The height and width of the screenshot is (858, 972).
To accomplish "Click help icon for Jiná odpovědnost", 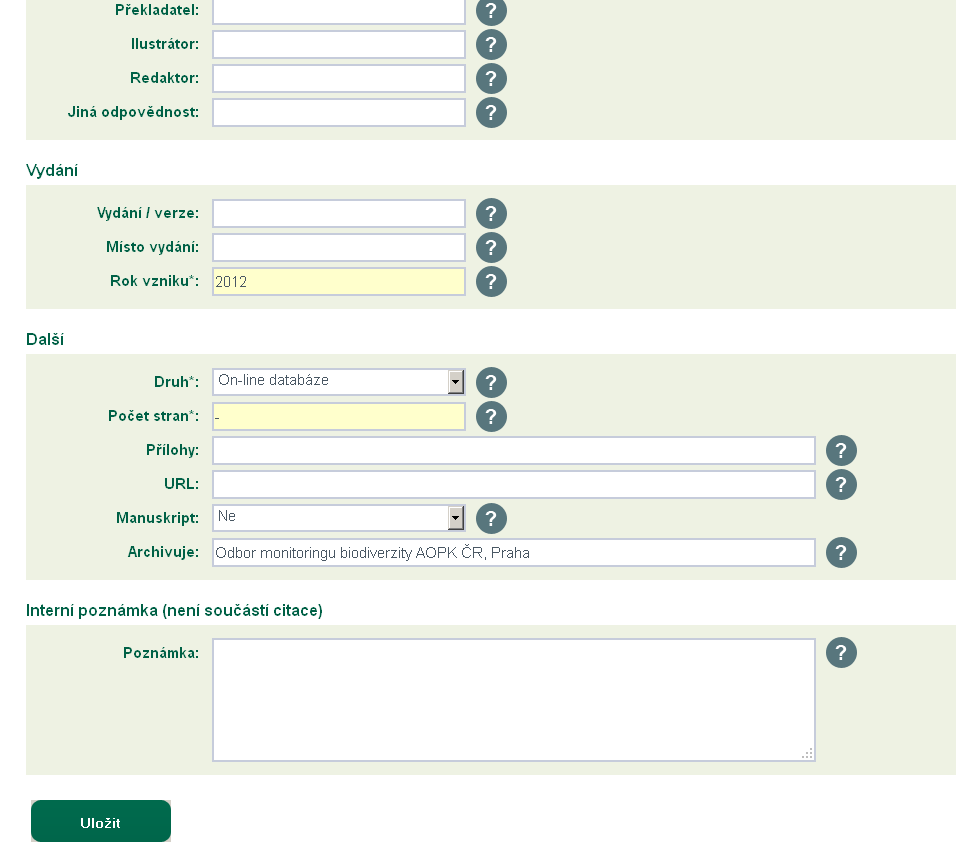I will coord(491,113).
